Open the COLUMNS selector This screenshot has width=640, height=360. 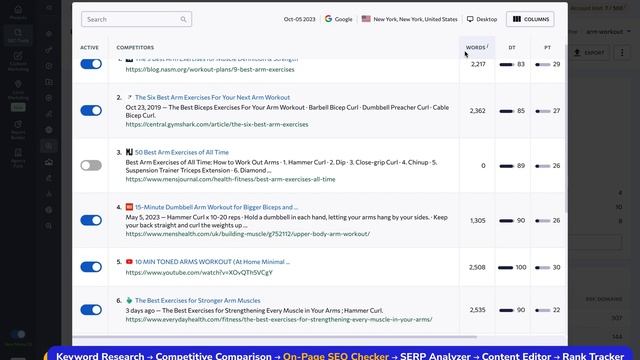pos(530,19)
